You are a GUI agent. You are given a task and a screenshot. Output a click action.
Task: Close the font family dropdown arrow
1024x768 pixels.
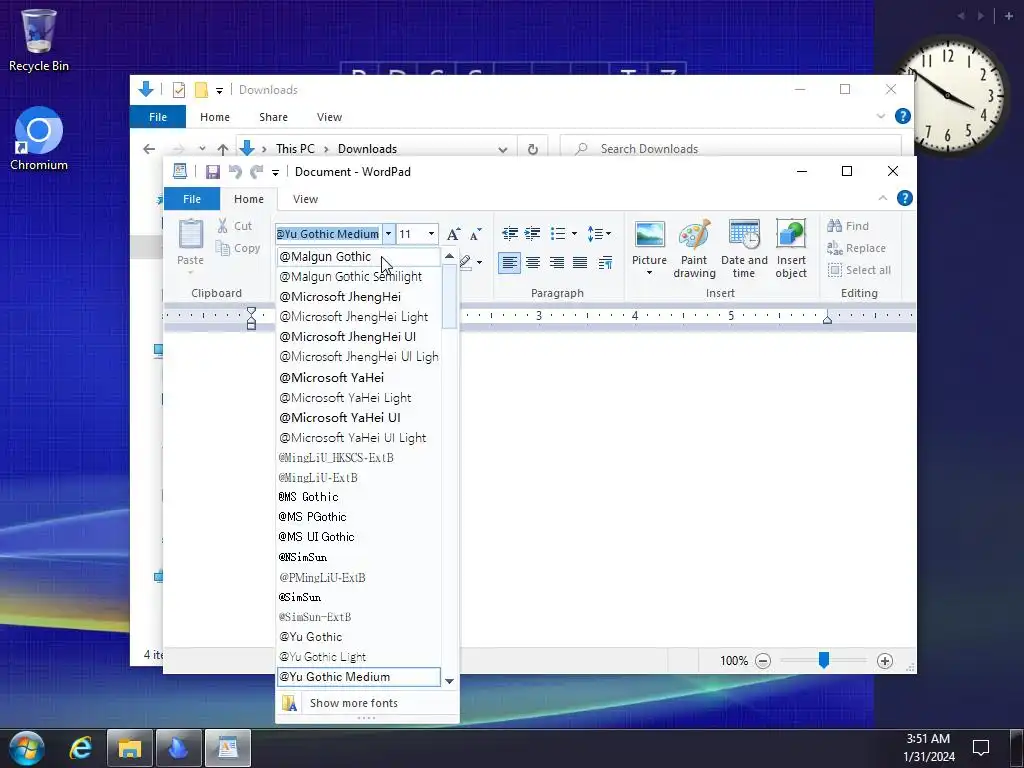point(389,234)
